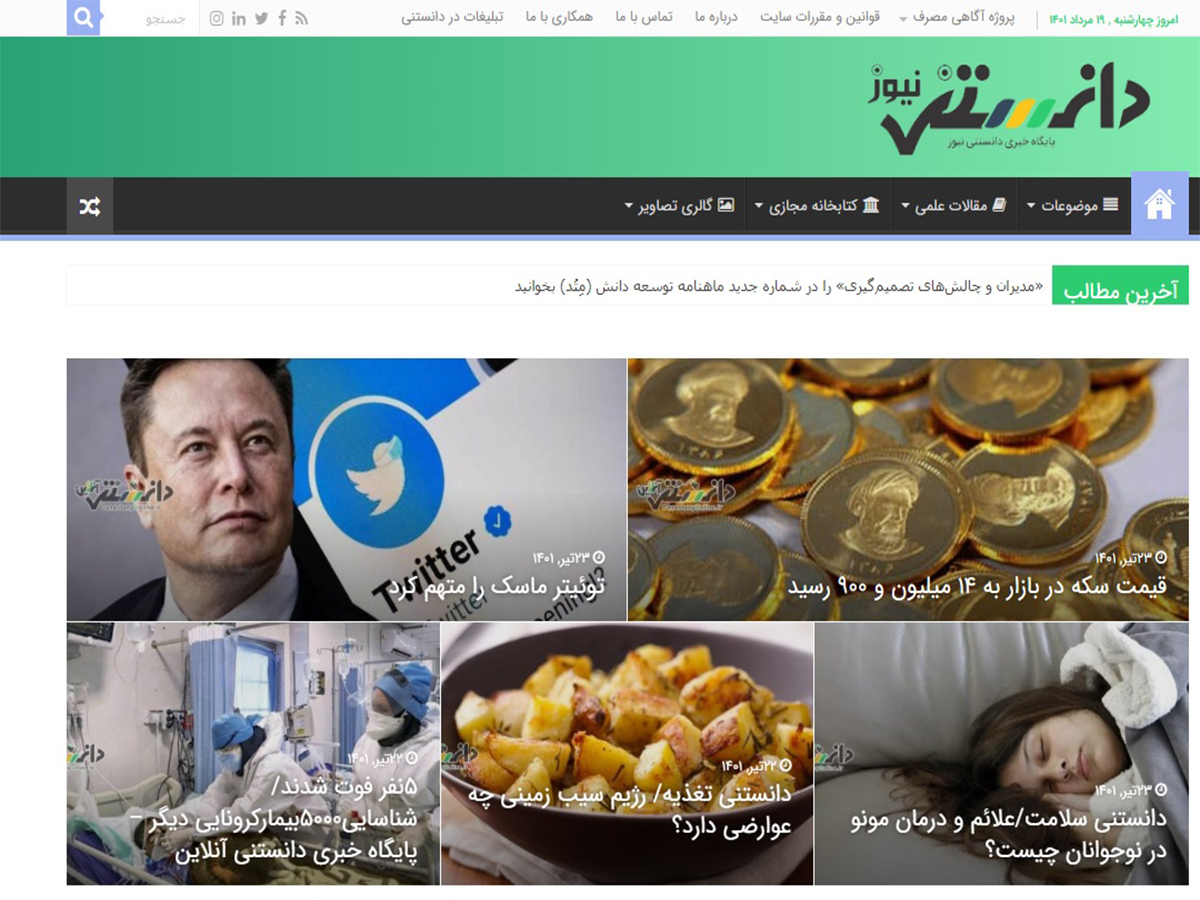The width and height of the screenshot is (1200, 900).
Task: Open the Facebook social icon
Action: (x=282, y=18)
